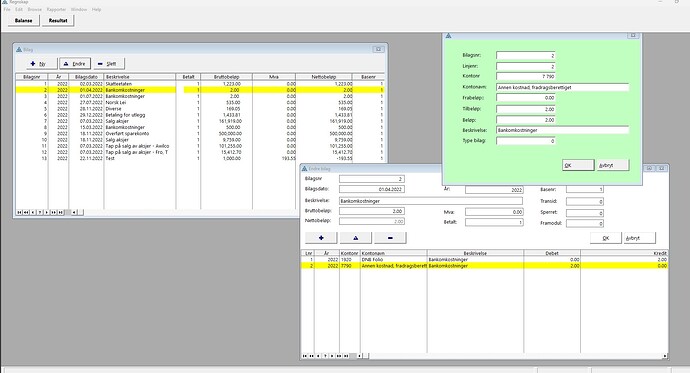Jump to first record in Bilag list navigator
690x373 pixels.
(19, 212)
